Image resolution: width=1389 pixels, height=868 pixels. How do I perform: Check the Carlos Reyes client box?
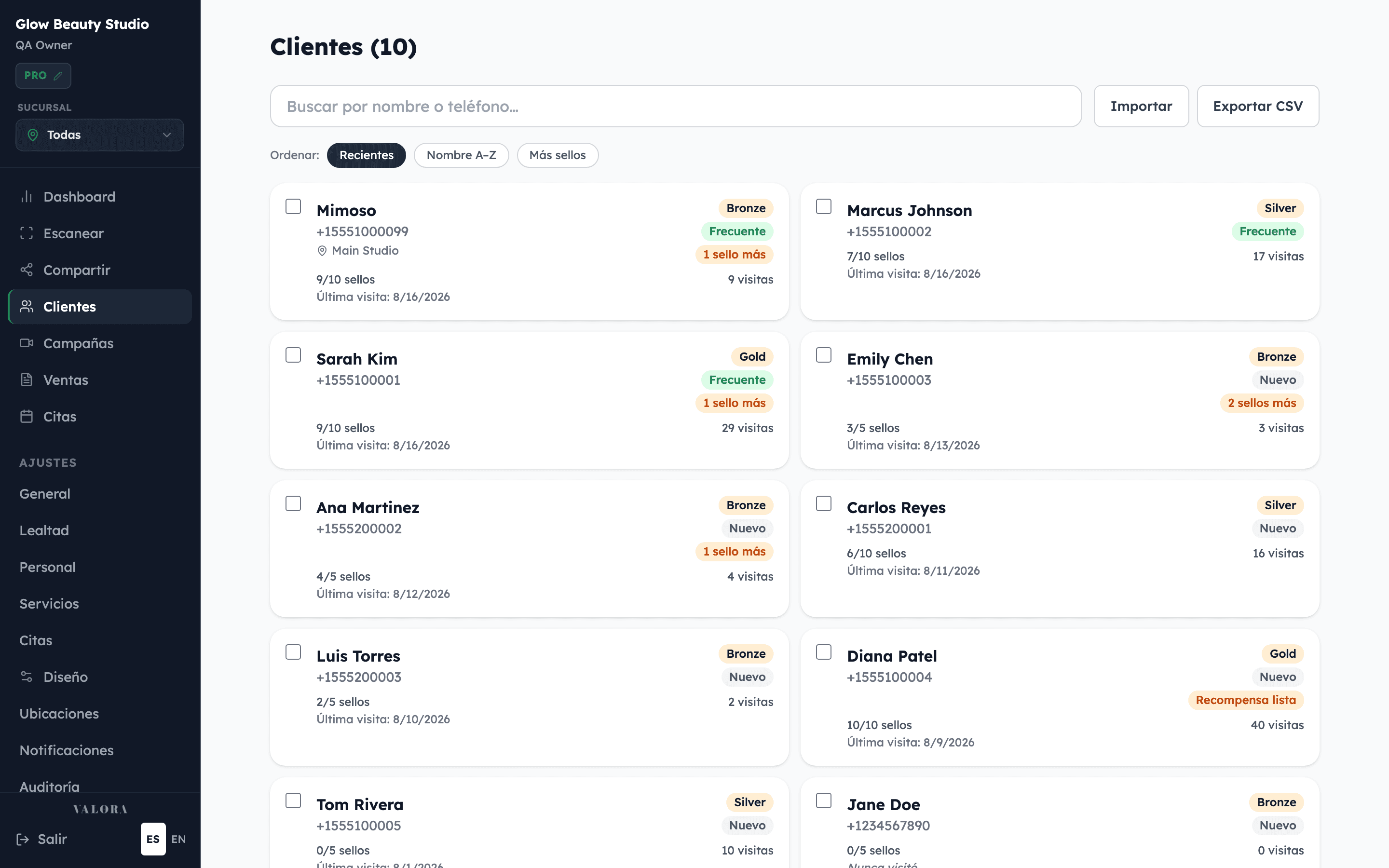824,503
